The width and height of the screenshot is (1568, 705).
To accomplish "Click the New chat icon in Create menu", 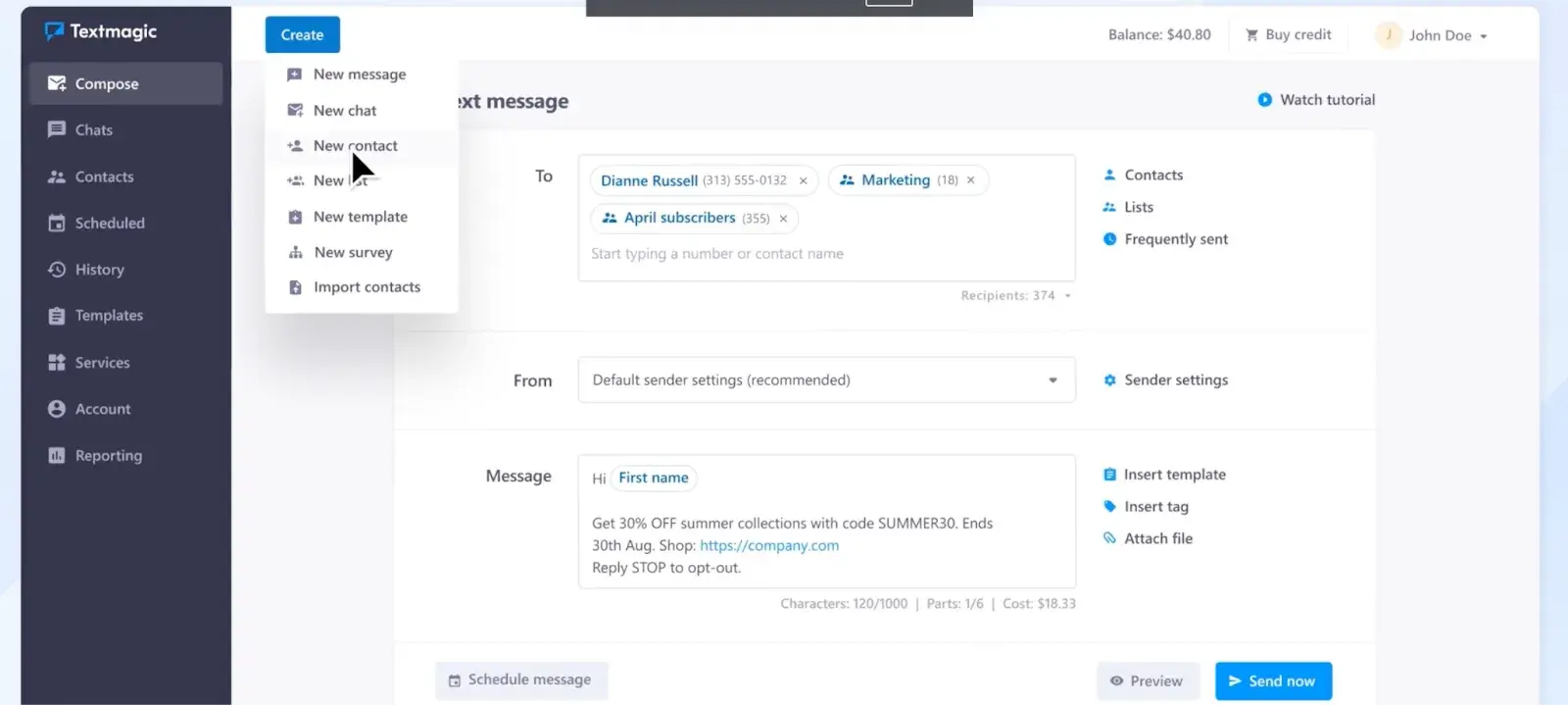I will 294,110.
